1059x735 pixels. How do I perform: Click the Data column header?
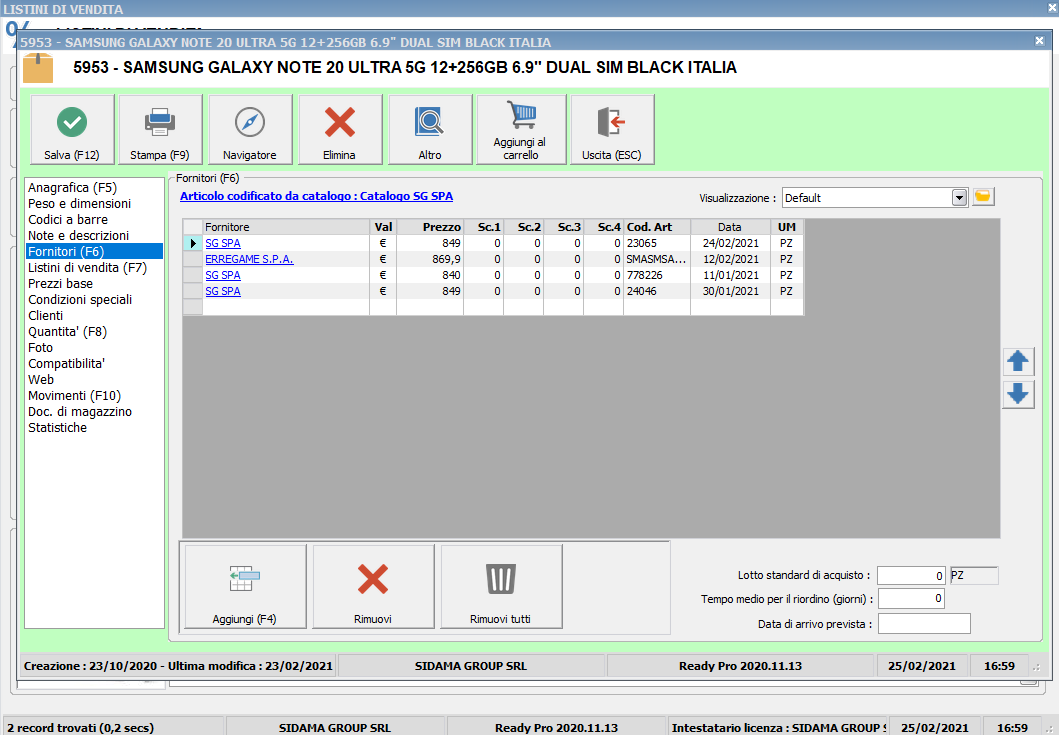730,227
